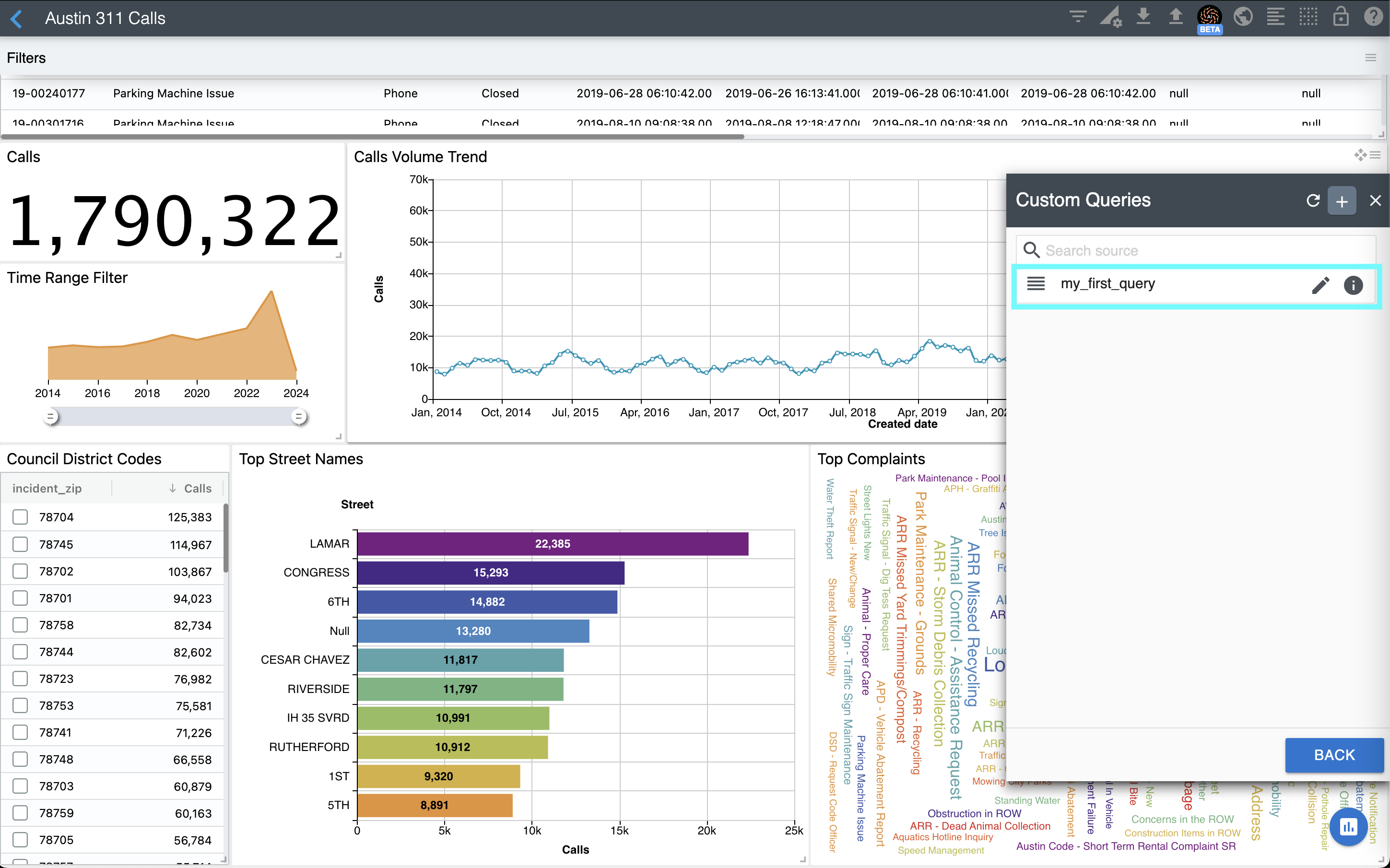Click the refresh icon in Custom Queries panel
This screenshot has width=1390, height=868.
tap(1314, 200)
